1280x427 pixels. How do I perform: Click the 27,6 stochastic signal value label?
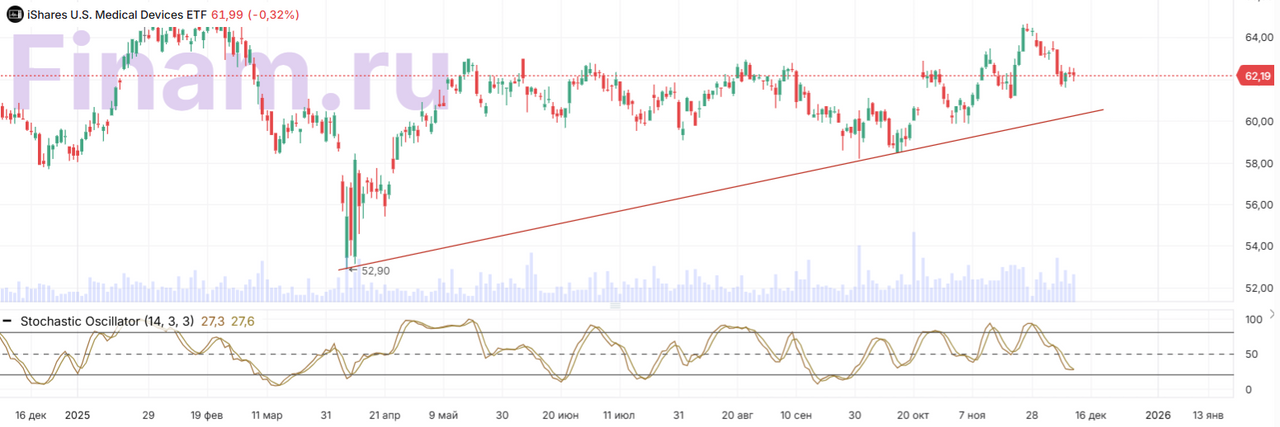pos(243,321)
